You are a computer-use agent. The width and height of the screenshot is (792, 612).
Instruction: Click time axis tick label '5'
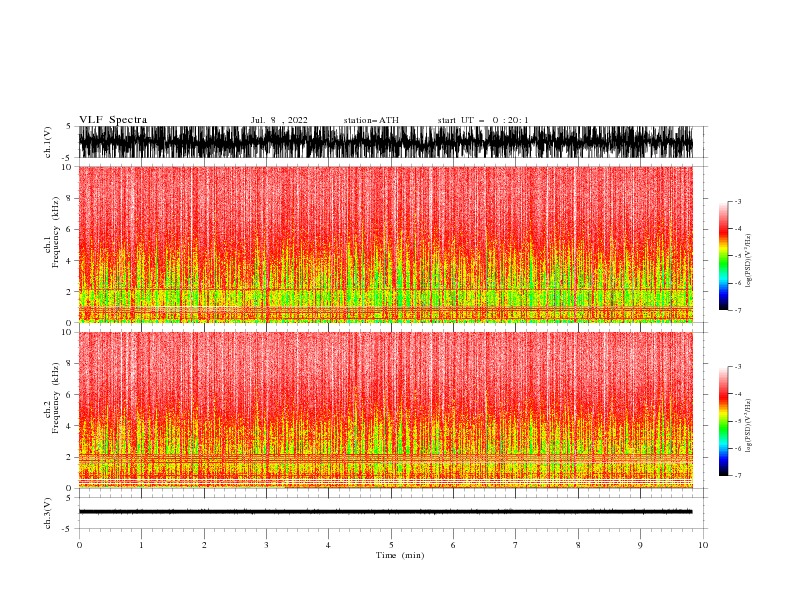[391, 545]
